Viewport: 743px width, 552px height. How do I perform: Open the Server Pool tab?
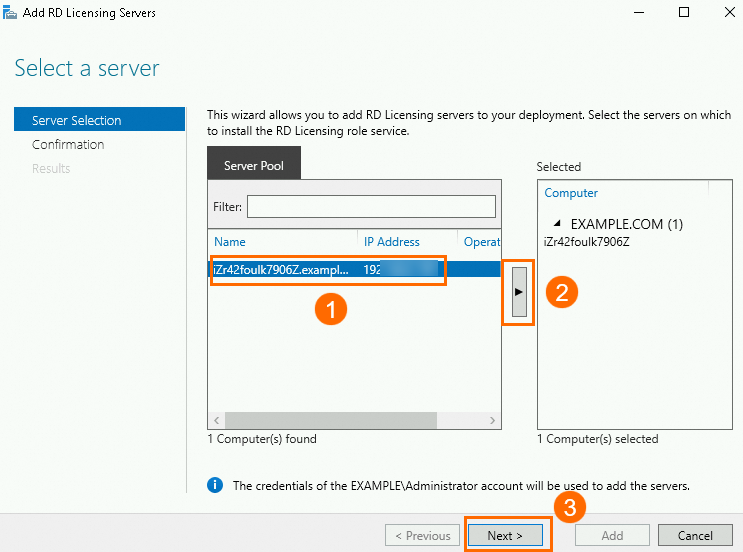click(x=254, y=165)
